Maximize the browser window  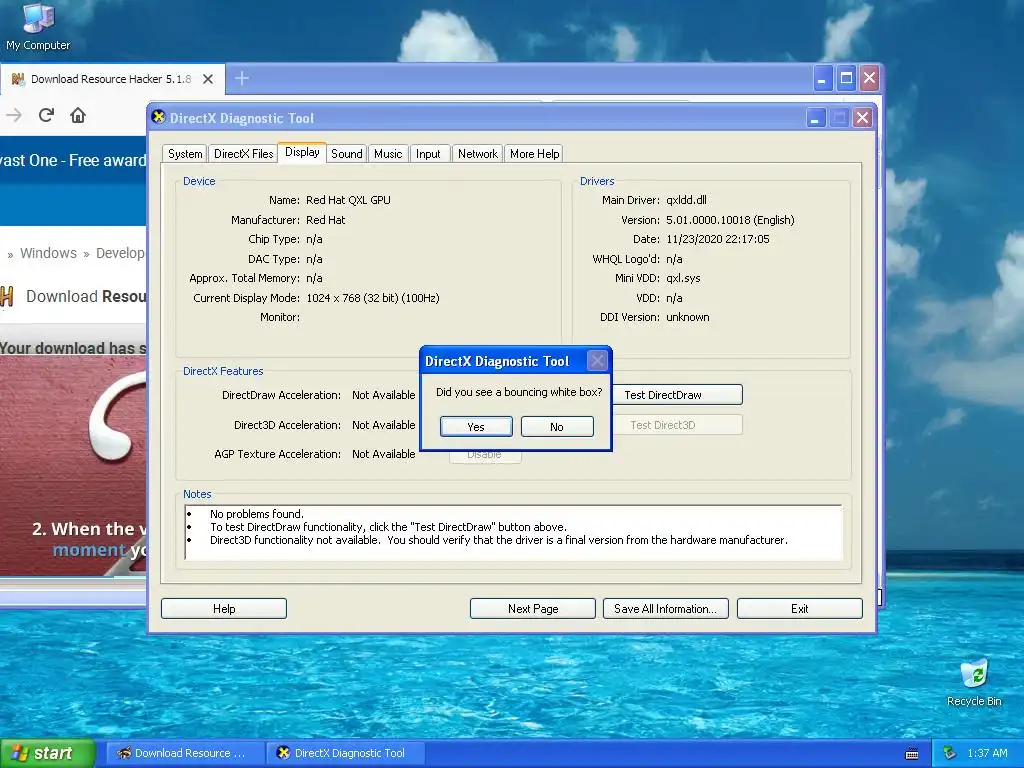[846, 79]
